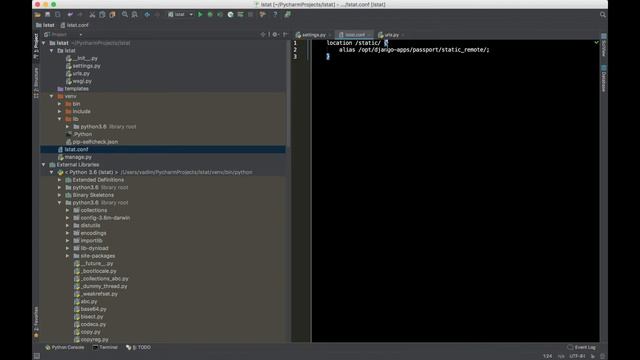Collapse the lib folder under venv
Viewport: 640px width, 360px height.
(x=60, y=119)
